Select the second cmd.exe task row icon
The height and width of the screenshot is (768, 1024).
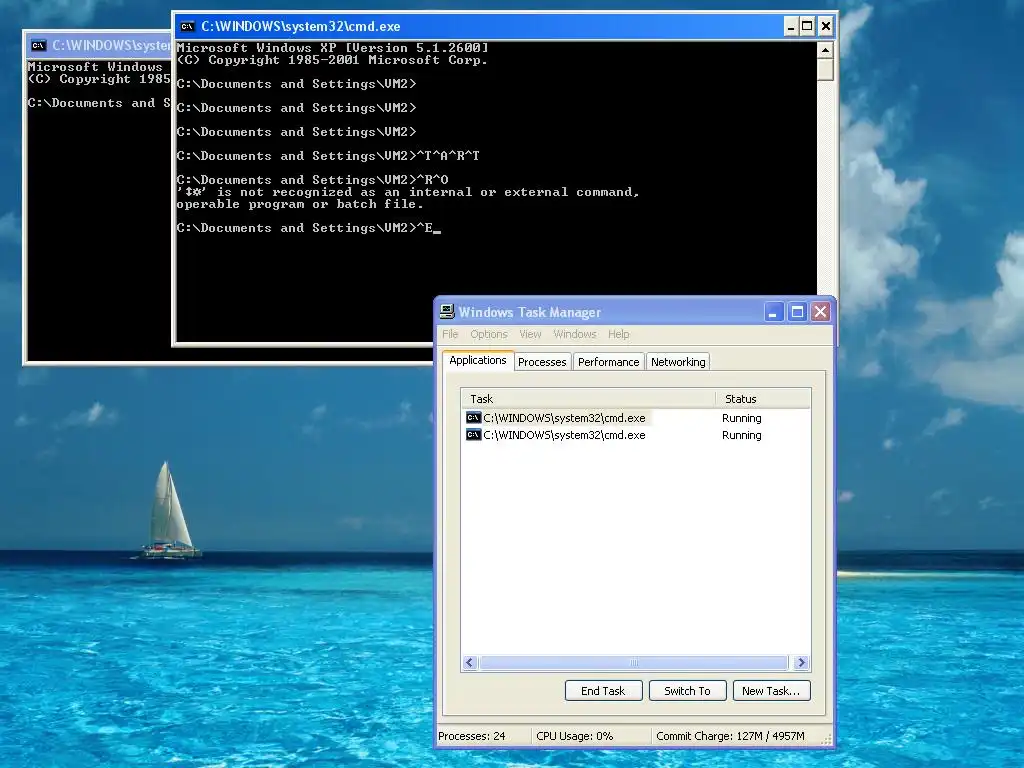coord(473,435)
